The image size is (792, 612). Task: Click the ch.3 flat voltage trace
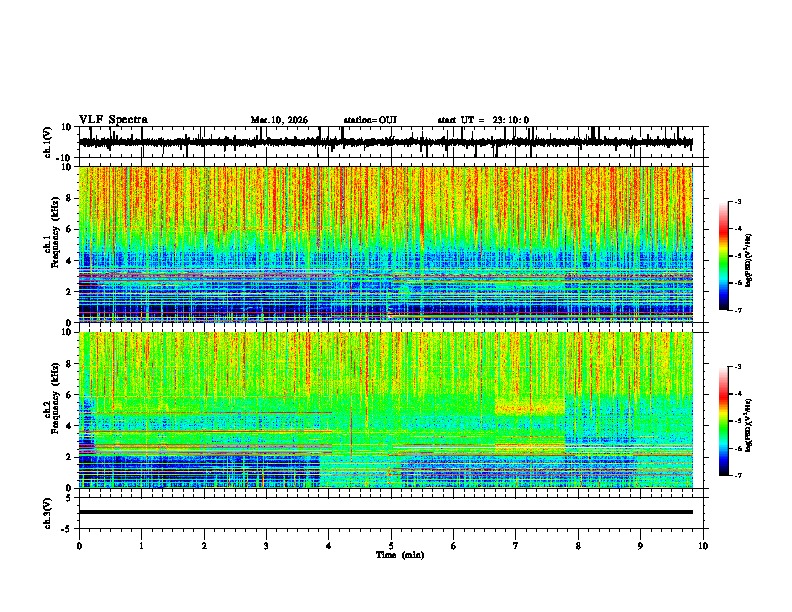[x=385, y=512]
